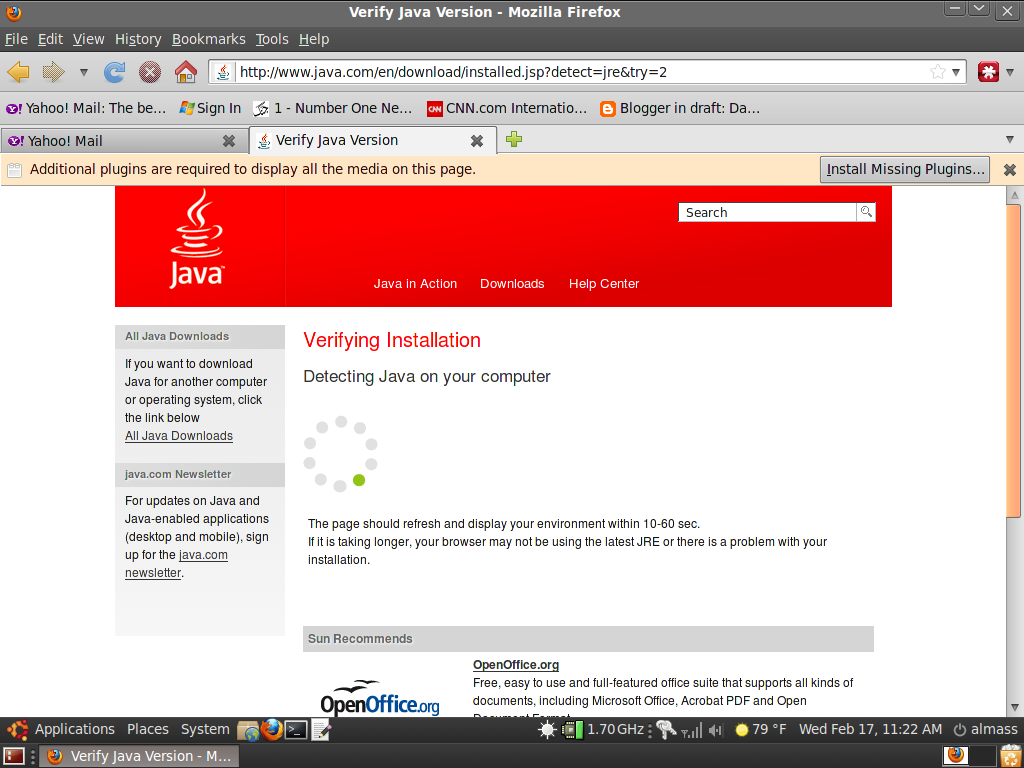This screenshot has height=768, width=1024.
Task: Visit the Help Center link
Action: (x=604, y=284)
